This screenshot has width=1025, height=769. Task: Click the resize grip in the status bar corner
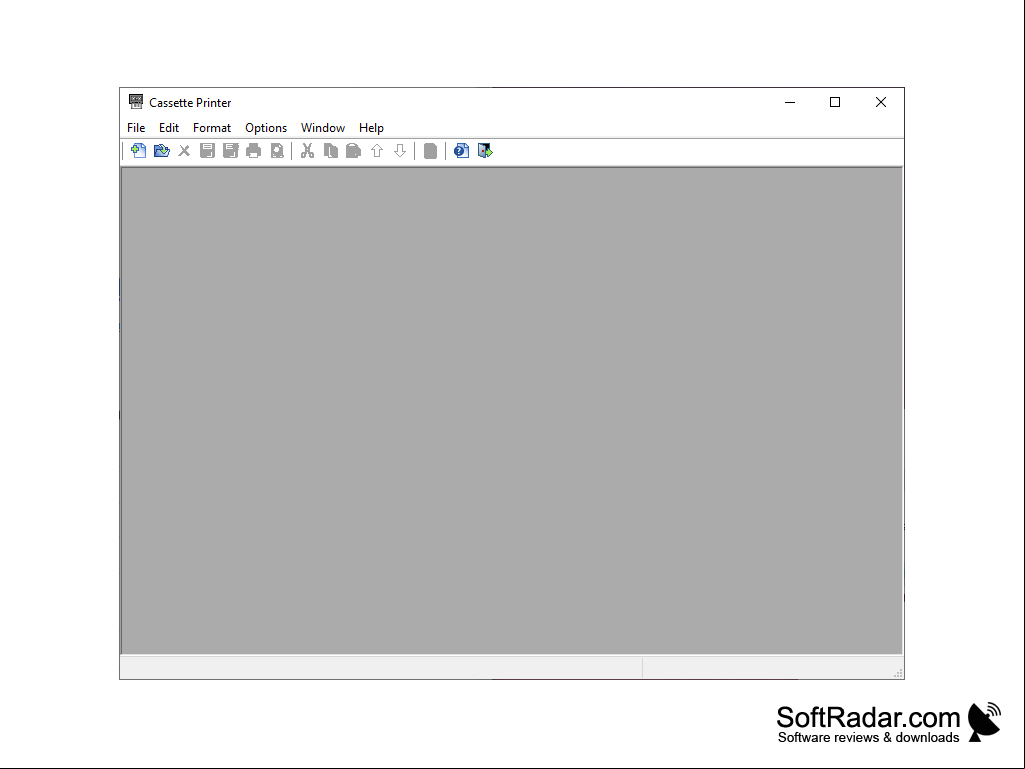[x=898, y=673]
